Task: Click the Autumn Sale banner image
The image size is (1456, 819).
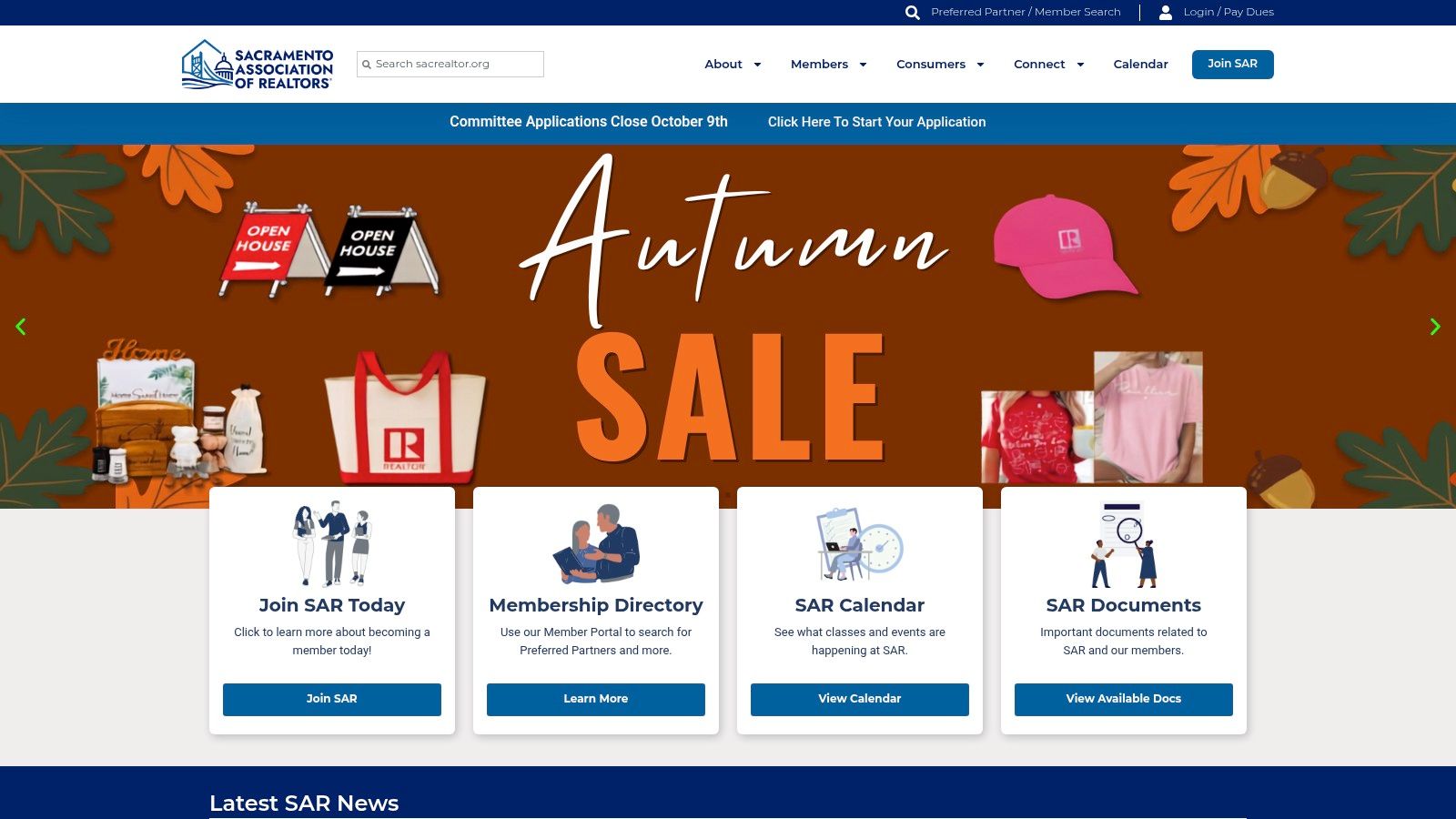Action: tap(728, 326)
